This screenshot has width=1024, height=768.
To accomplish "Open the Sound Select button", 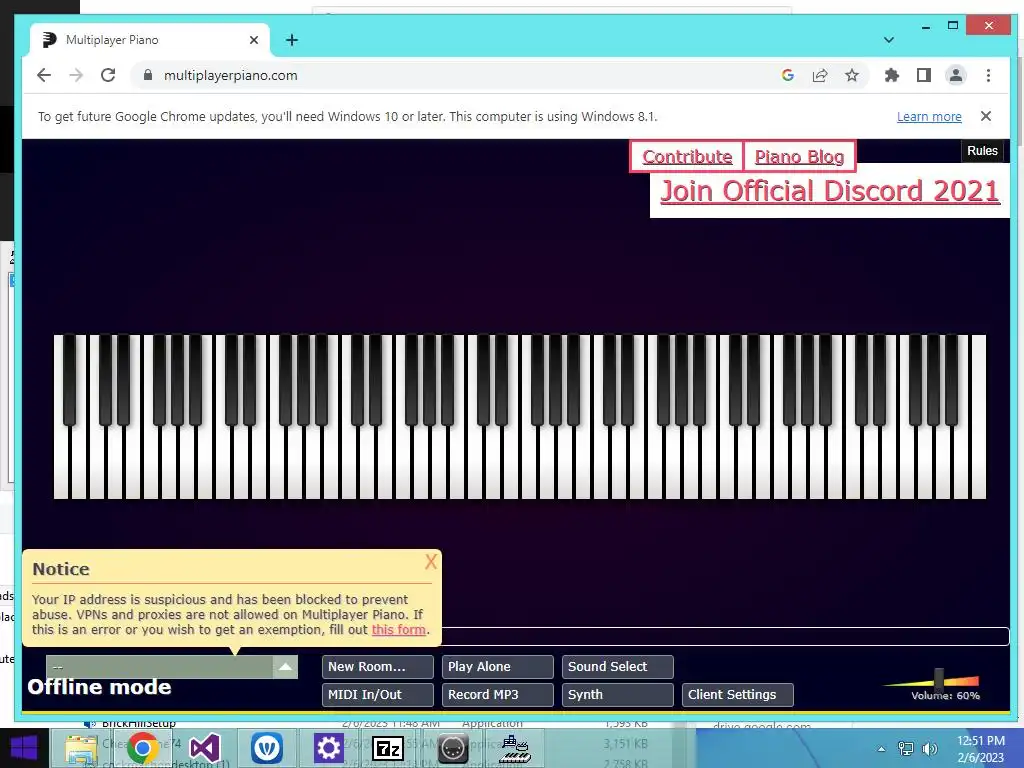I will (617, 667).
